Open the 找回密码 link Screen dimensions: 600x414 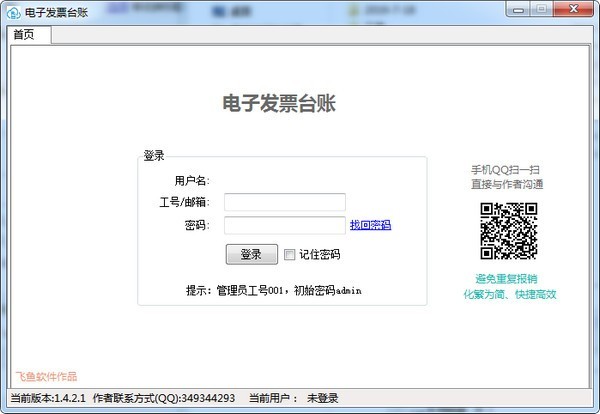click(x=370, y=226)
